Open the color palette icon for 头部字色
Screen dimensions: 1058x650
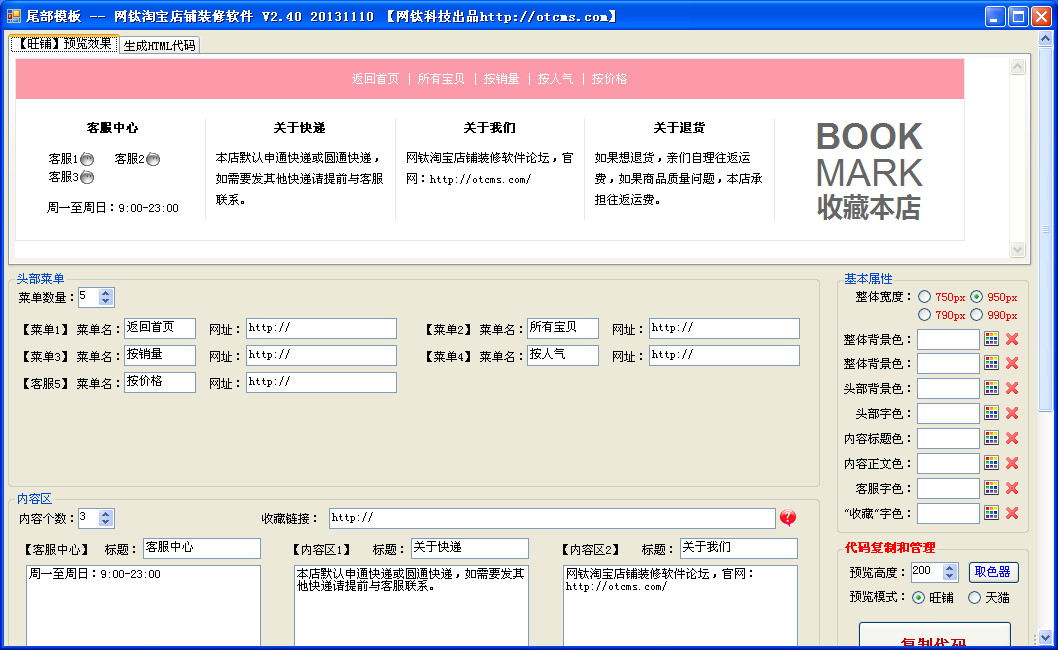[990, 413]
